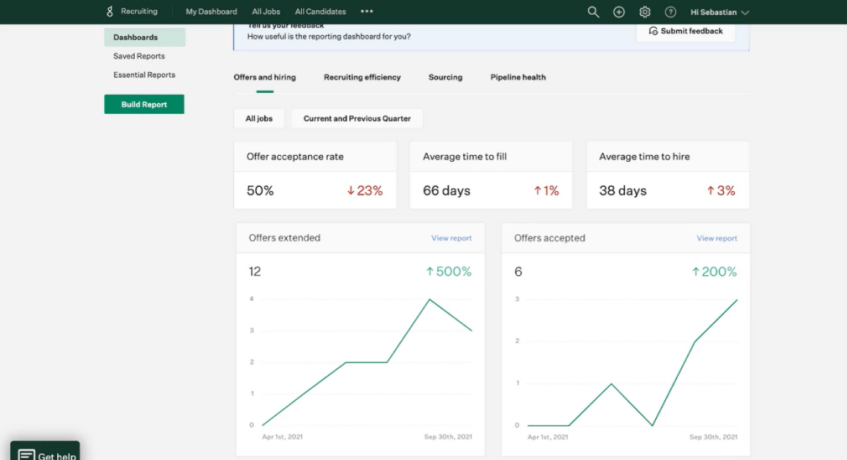
Task: Switch to the Sourcing tab
Action: [x=445, y=77]
